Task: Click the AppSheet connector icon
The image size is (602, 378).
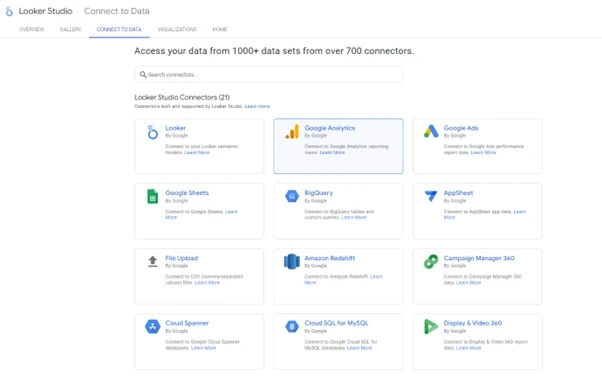Action: click(431, 196)
